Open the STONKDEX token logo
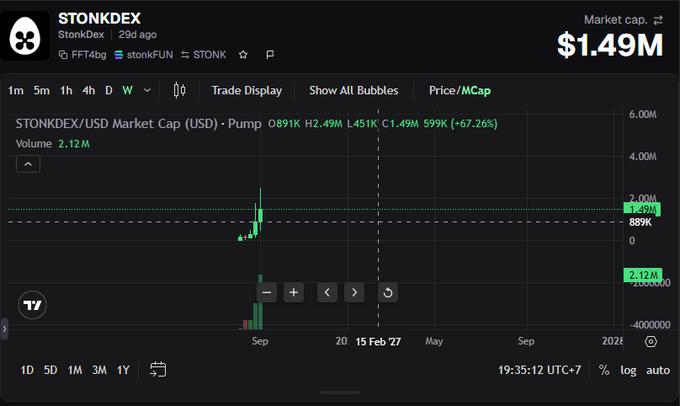The image size is (680, 406). tap(25, 36)
